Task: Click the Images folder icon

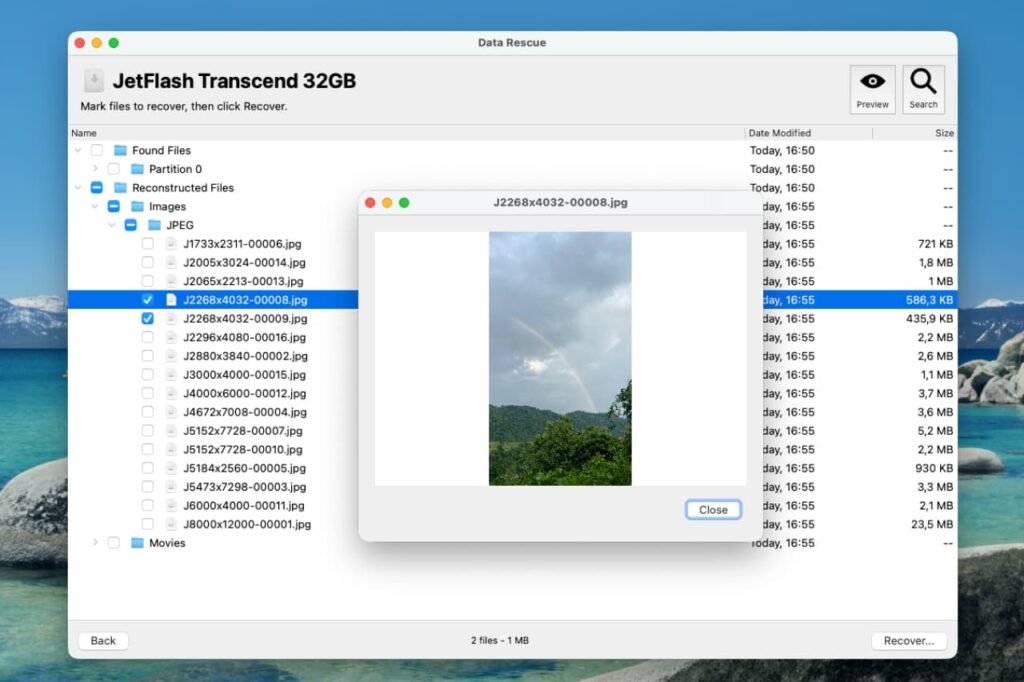Action: pyautogui.click(x=137, y=206)
